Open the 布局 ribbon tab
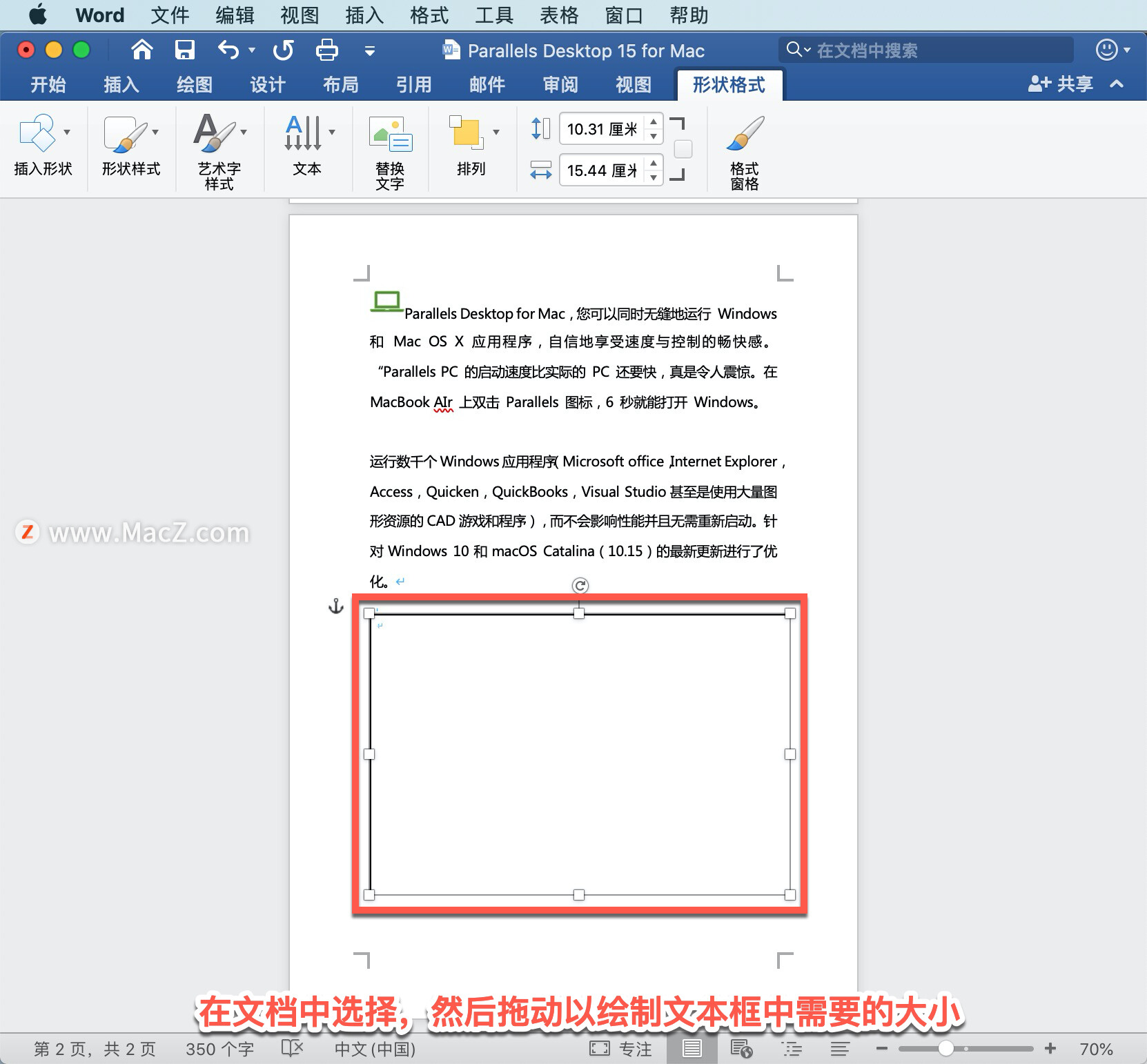The image size is (1147, 1064). click(341, 84)
